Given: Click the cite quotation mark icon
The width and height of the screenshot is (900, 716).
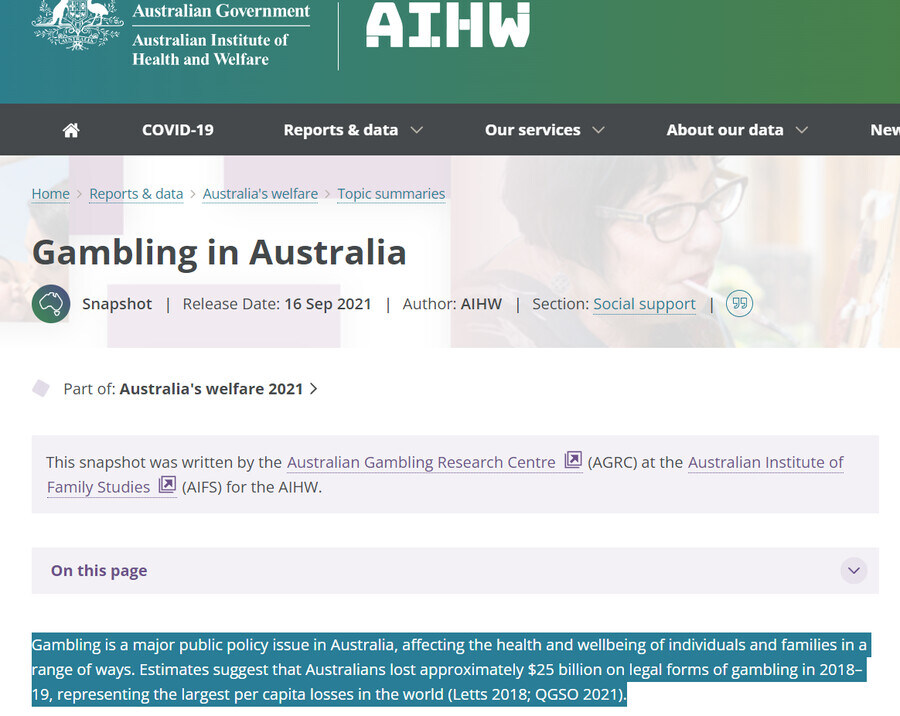Looking at the screenshot, I should pos(739,304).
